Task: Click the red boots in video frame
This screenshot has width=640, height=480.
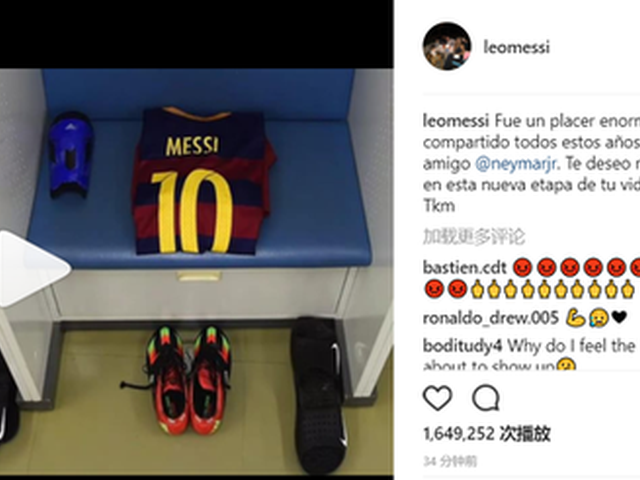Action: click(x=188, y=380)
